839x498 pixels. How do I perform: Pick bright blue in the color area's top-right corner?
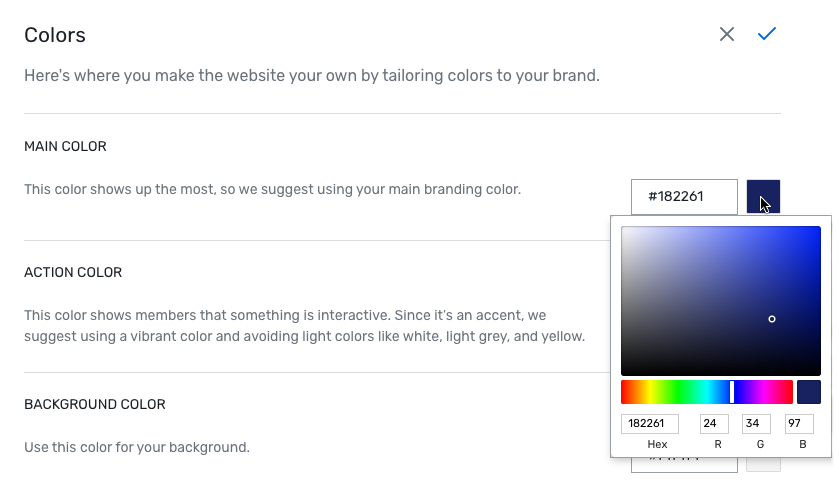click(x=818, y=229)
